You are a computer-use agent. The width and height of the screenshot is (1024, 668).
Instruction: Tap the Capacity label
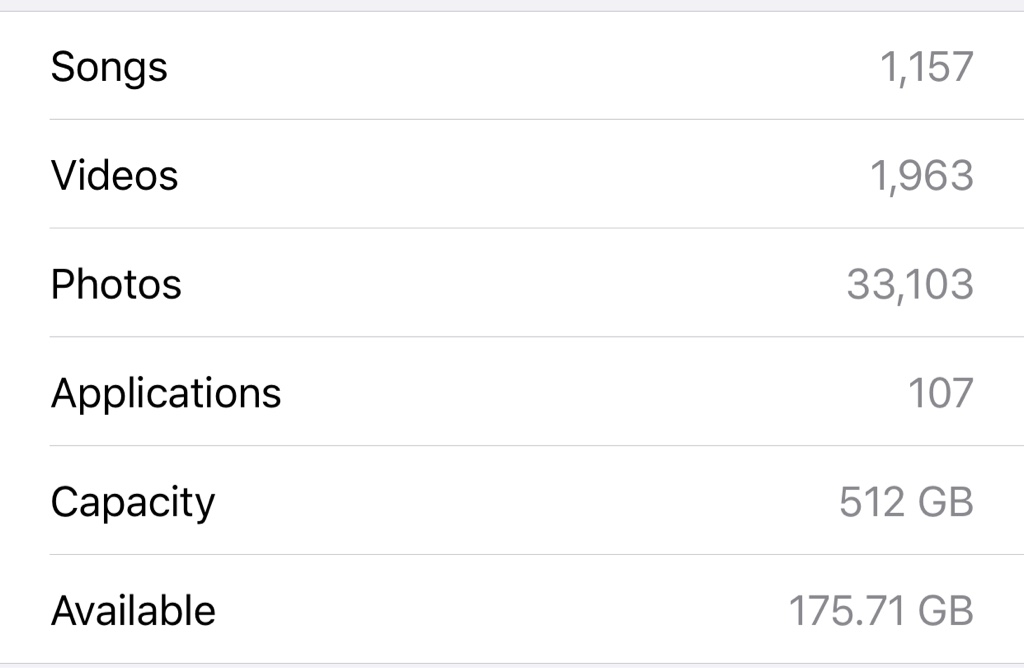[133, 503]
